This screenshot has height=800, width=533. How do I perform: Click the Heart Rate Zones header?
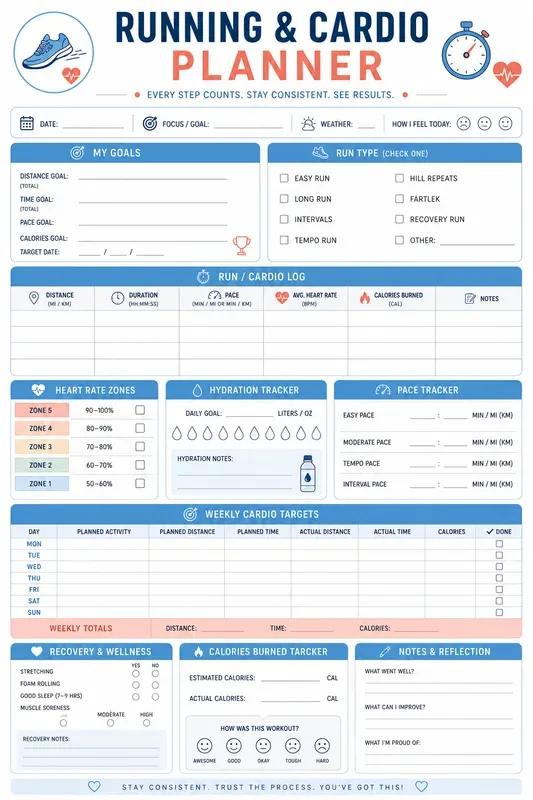coord(85,390)
